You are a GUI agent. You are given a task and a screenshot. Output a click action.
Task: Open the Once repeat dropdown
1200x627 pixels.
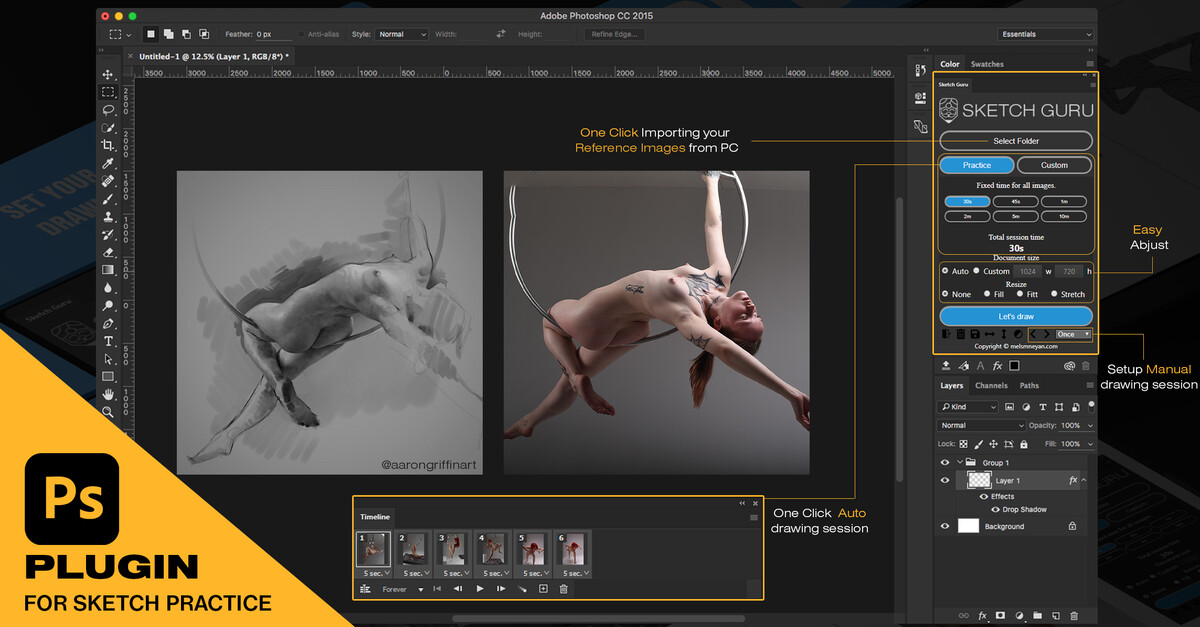1073,334
